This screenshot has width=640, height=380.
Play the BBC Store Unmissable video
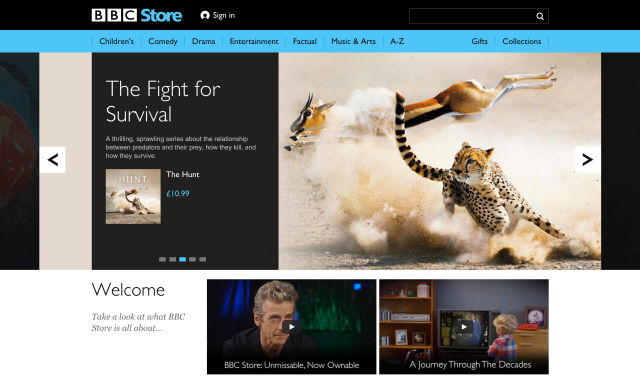click(291, 327)
